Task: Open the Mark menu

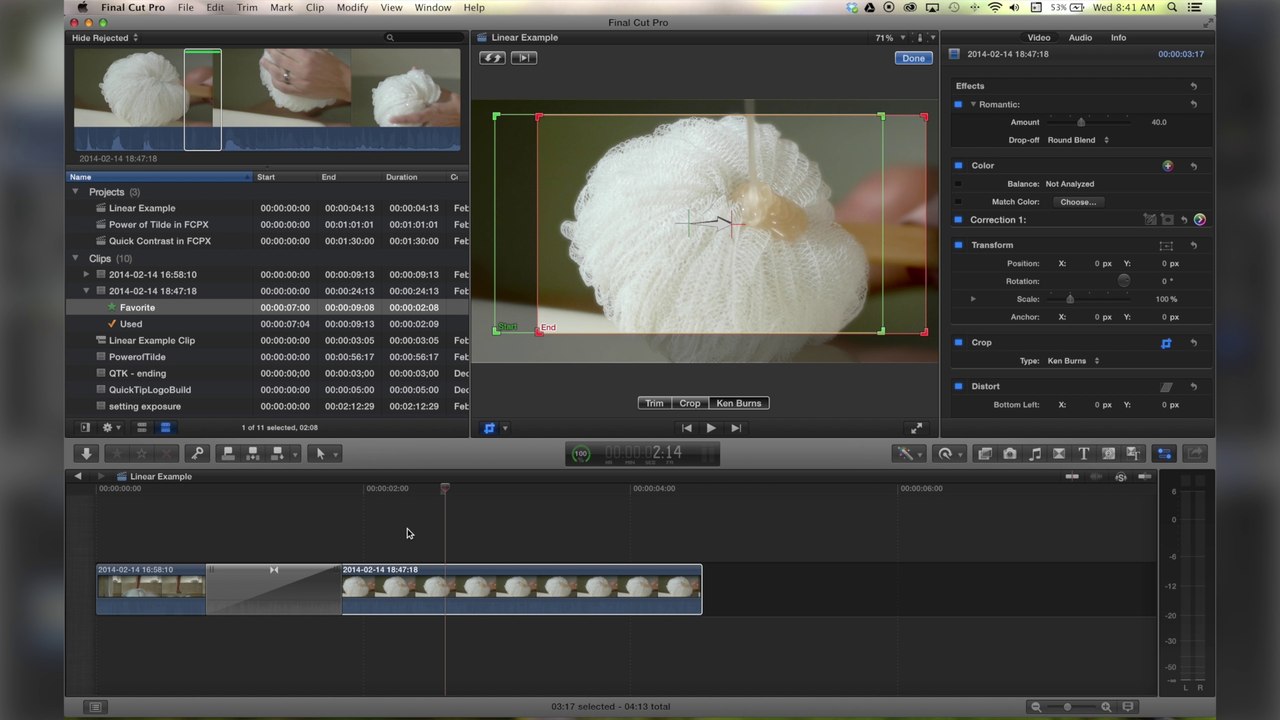Action: 282,8
